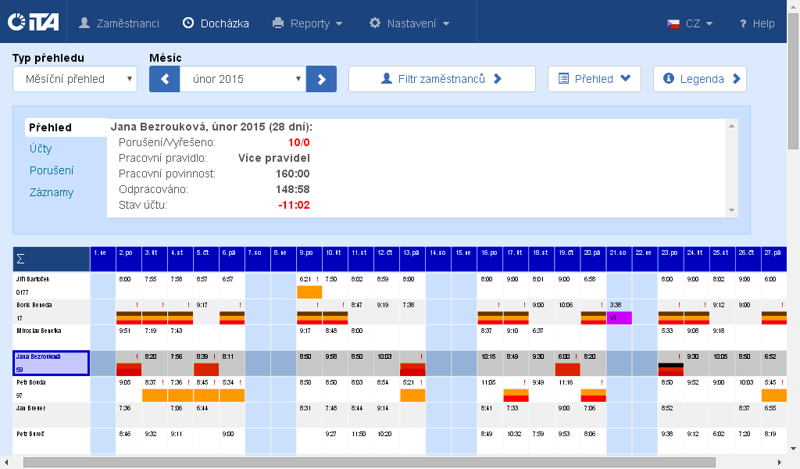Open the Typ přehledu Měsíční přehled dropdown
Viewport: 800px width, 469px height.
click(75, 79)
